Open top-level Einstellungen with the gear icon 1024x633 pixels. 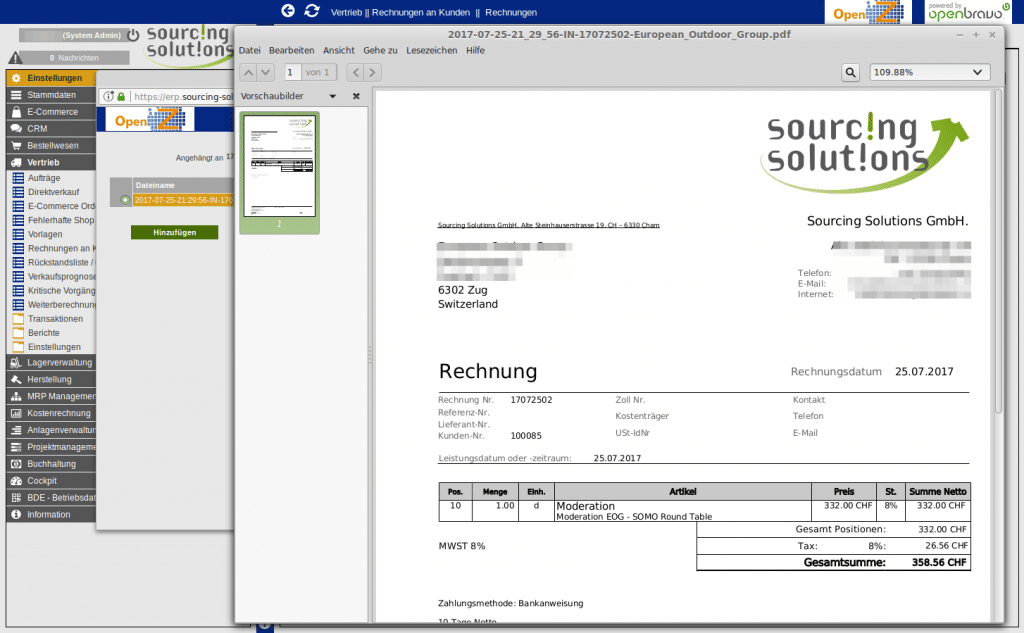[51, 78]
